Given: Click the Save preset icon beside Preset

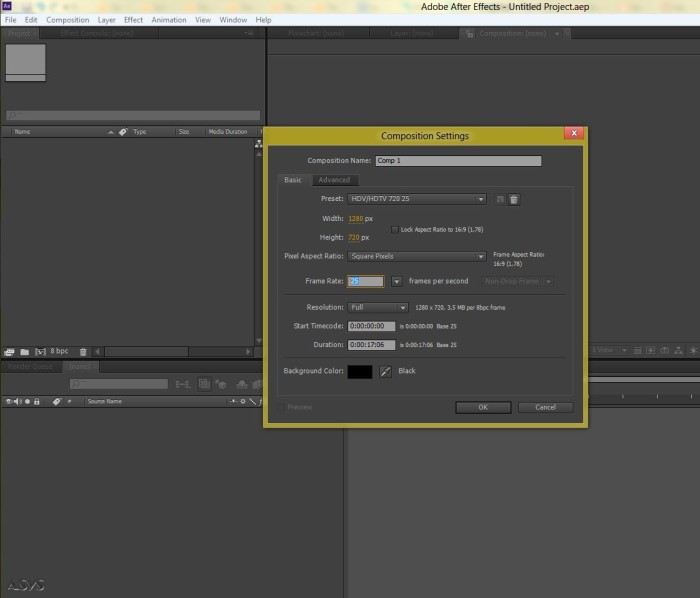Looking at the screenshot, I should pos(500,199).
